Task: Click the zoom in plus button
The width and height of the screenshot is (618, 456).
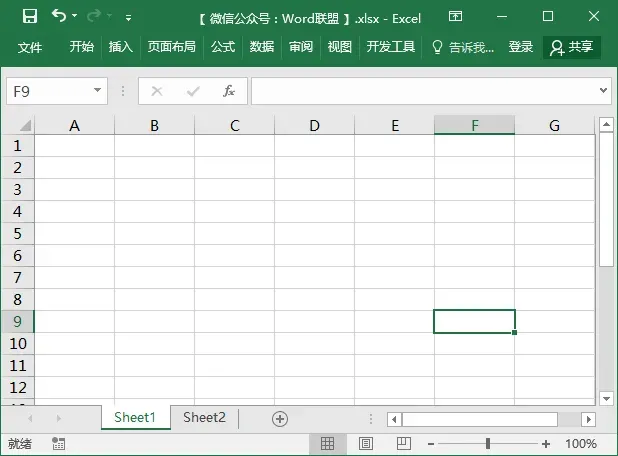Action: point(546,444)
